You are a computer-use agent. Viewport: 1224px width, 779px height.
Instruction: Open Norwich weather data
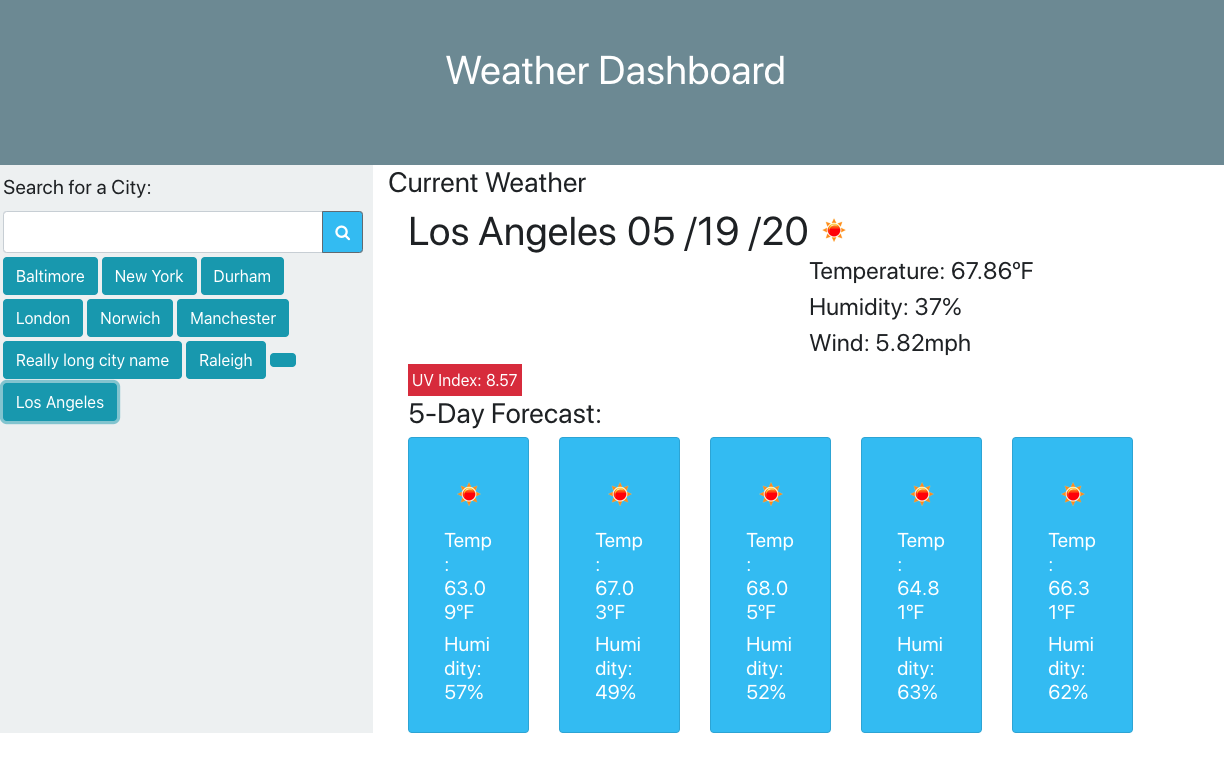click(130, 318)
